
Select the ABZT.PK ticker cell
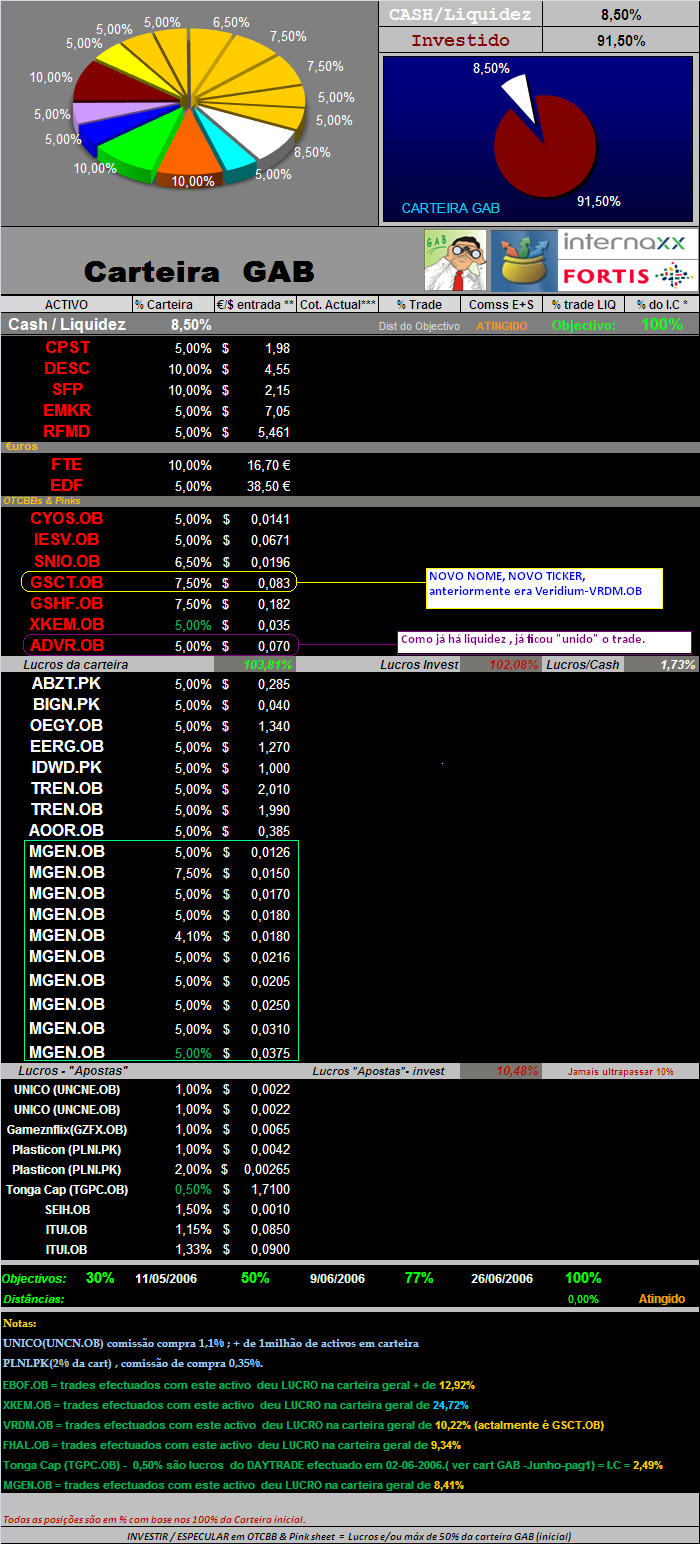tap(67, 683)
